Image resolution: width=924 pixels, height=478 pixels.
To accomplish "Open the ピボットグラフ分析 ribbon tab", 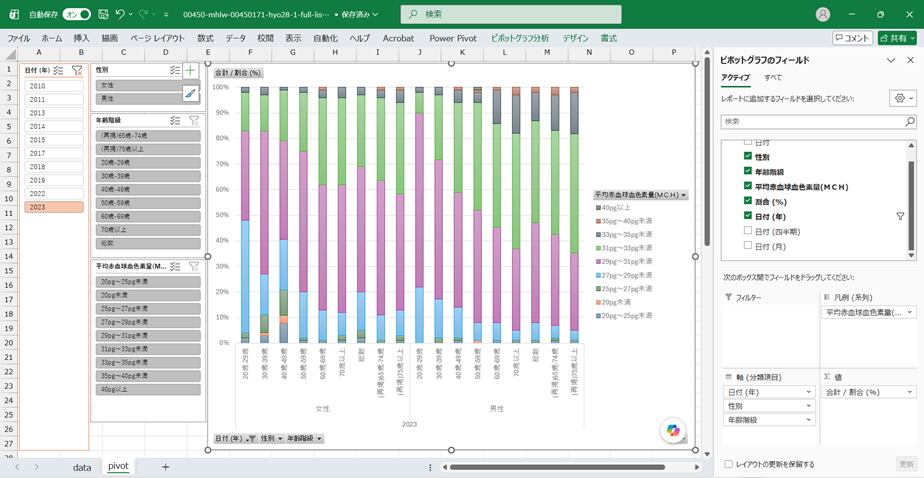I will 520,38.
